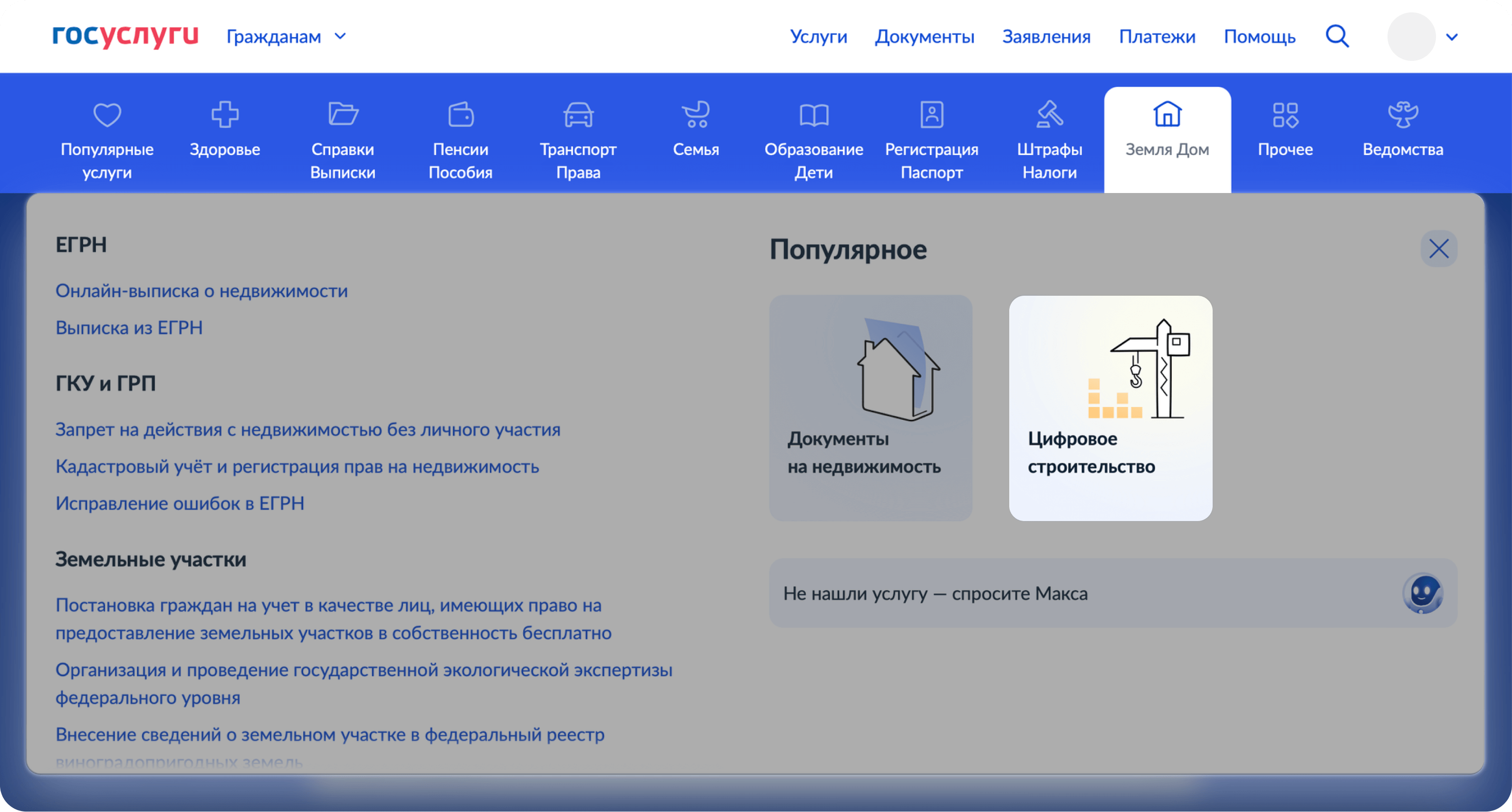
Task: Open the search magnifier icon
Action: pos(1337,37)
